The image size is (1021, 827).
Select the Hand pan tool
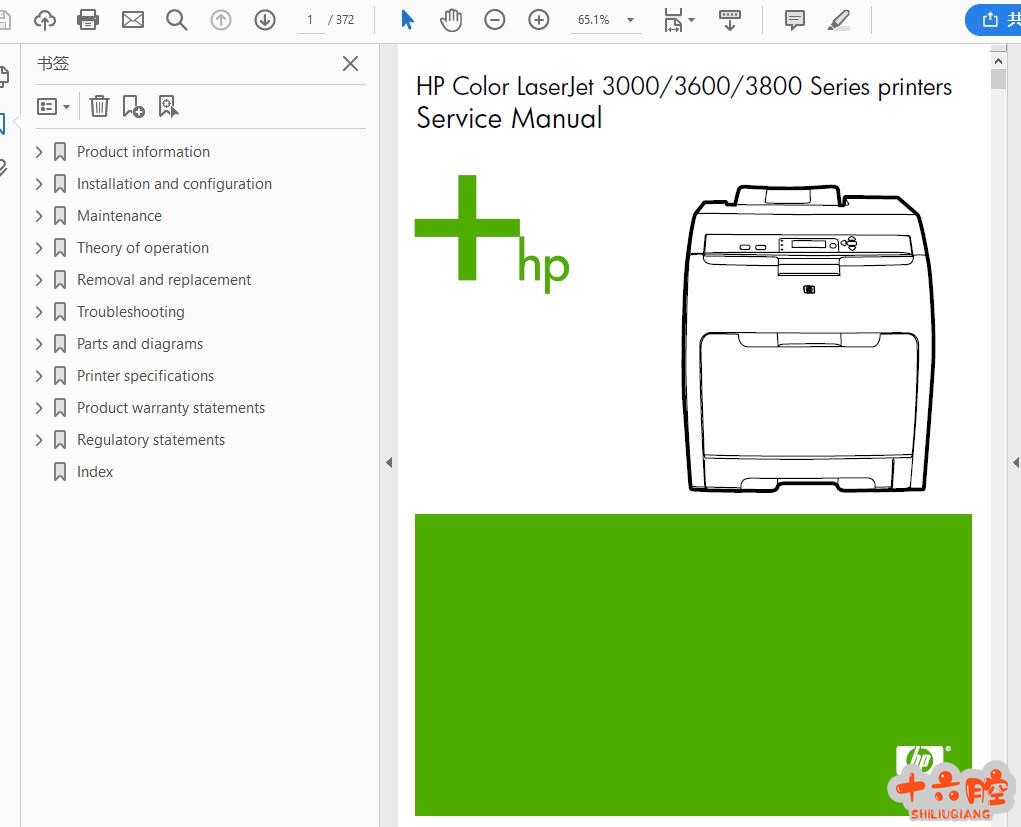[451, 20]
